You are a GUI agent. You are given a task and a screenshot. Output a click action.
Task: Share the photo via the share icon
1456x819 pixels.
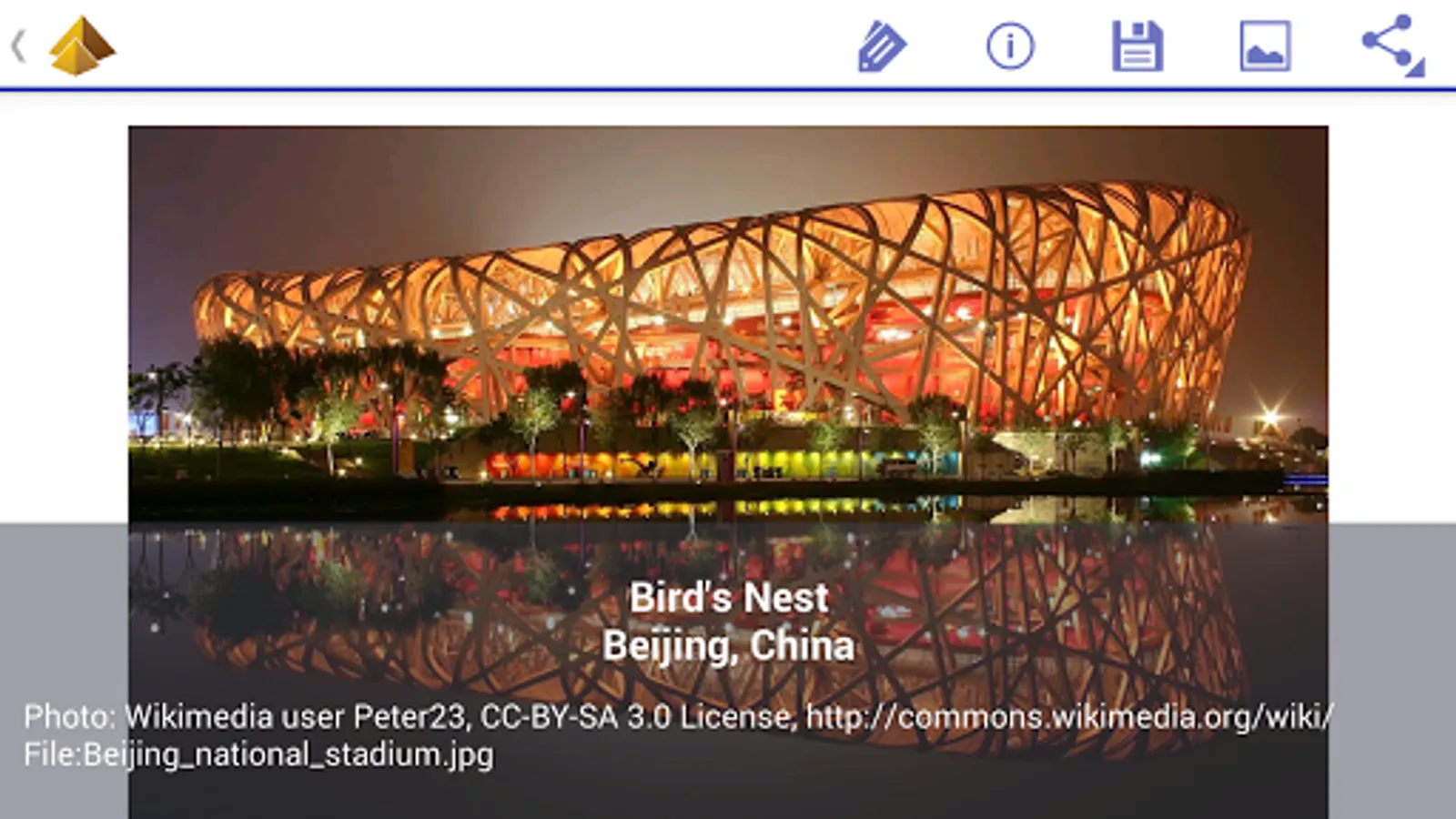point(1392,45)
